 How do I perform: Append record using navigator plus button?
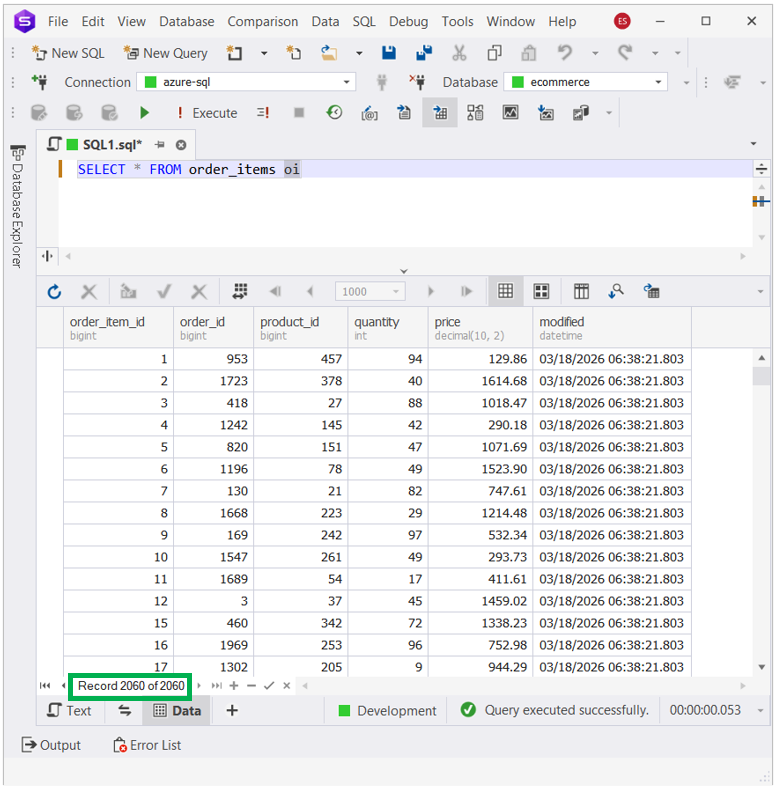pos(234,686)
